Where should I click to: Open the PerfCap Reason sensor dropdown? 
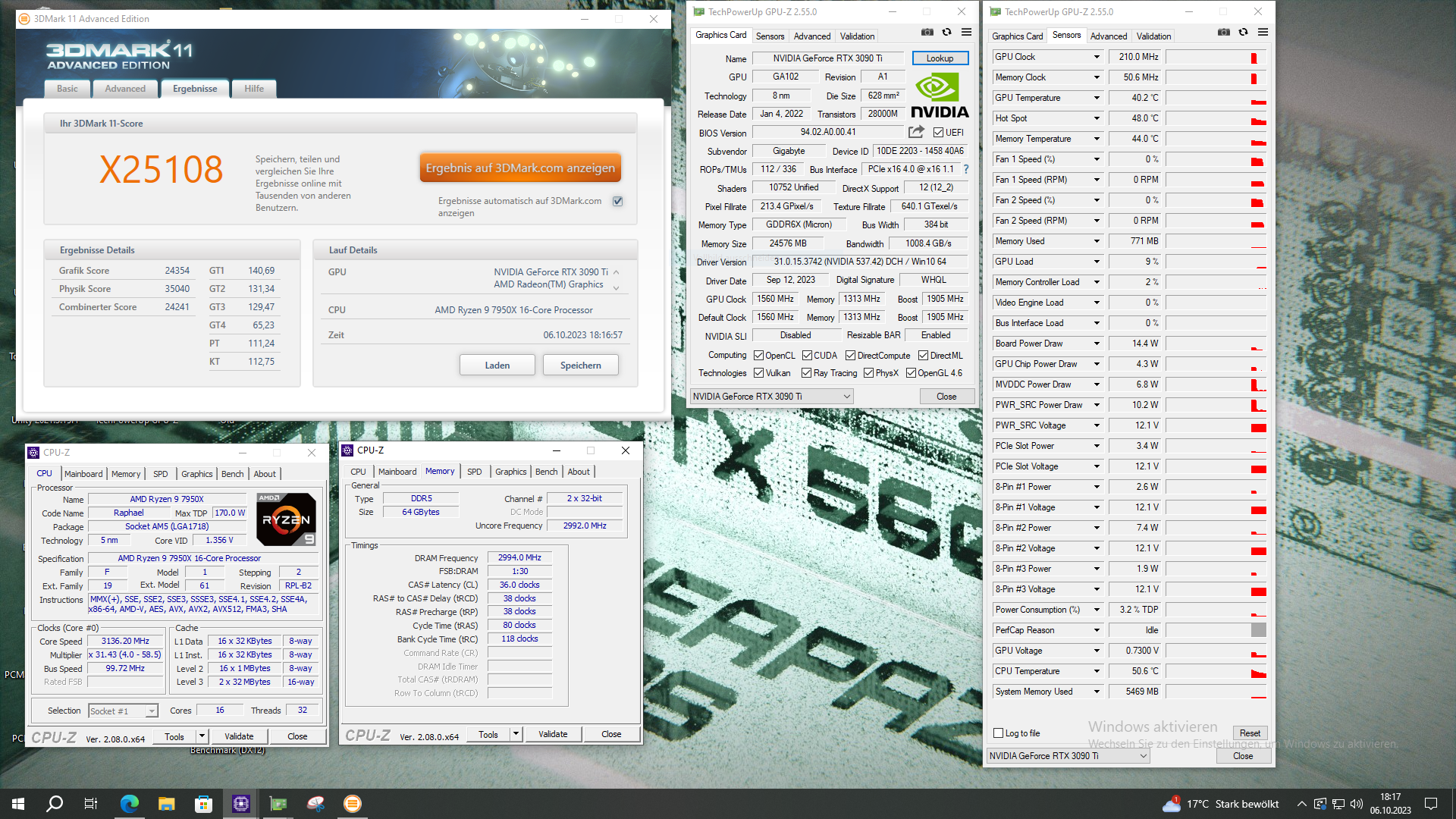(1097, 630)
